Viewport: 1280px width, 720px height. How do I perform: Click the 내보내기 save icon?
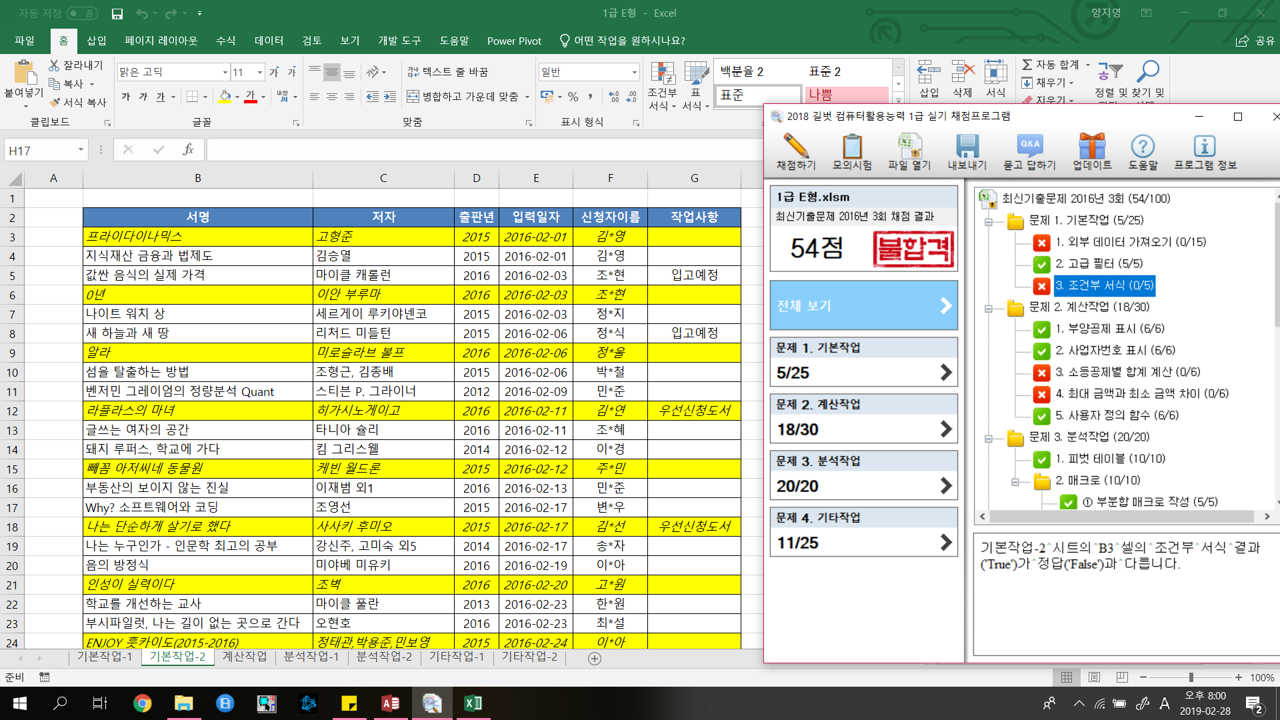pos(967,151)
